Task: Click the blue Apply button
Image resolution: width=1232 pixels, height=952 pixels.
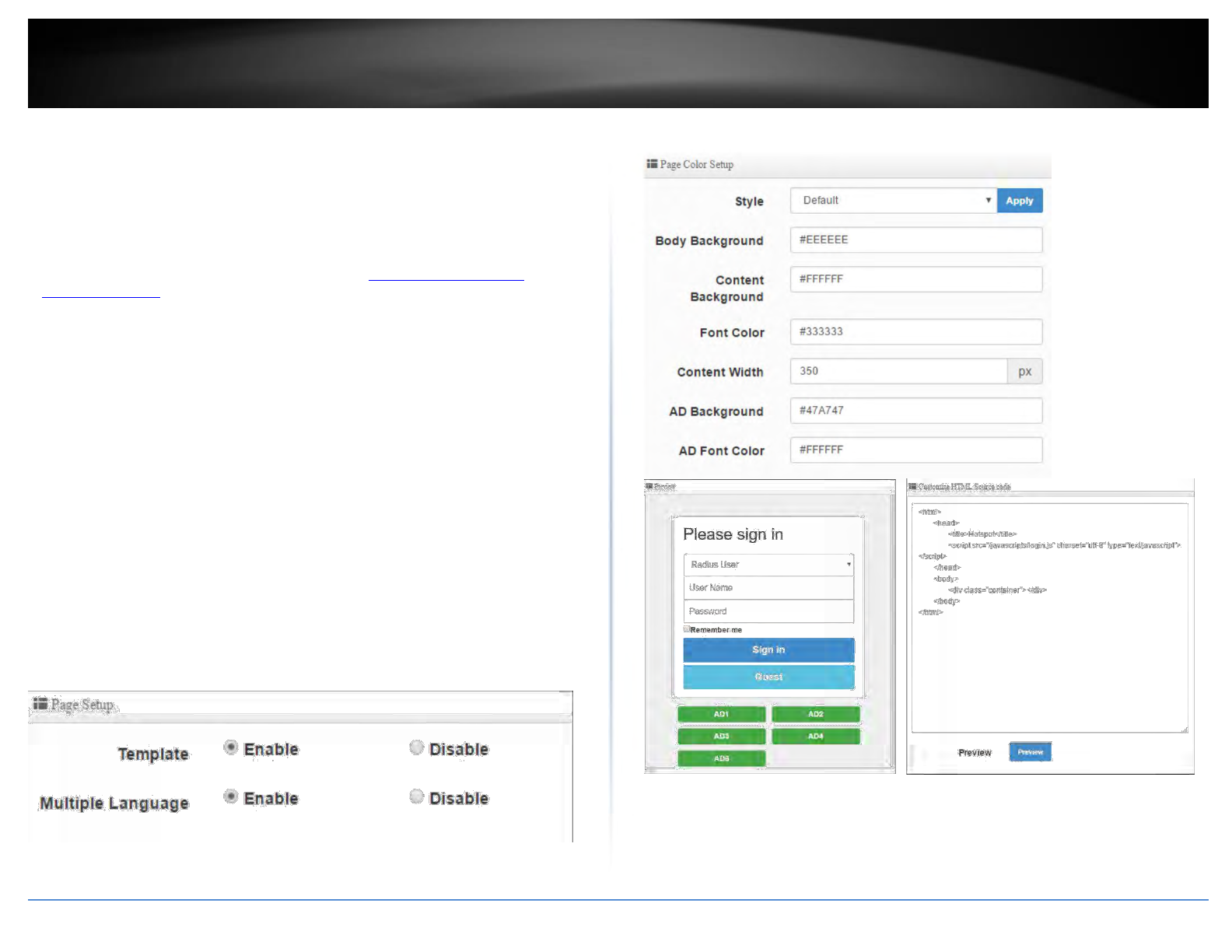Action: (x=1020, y=201)
